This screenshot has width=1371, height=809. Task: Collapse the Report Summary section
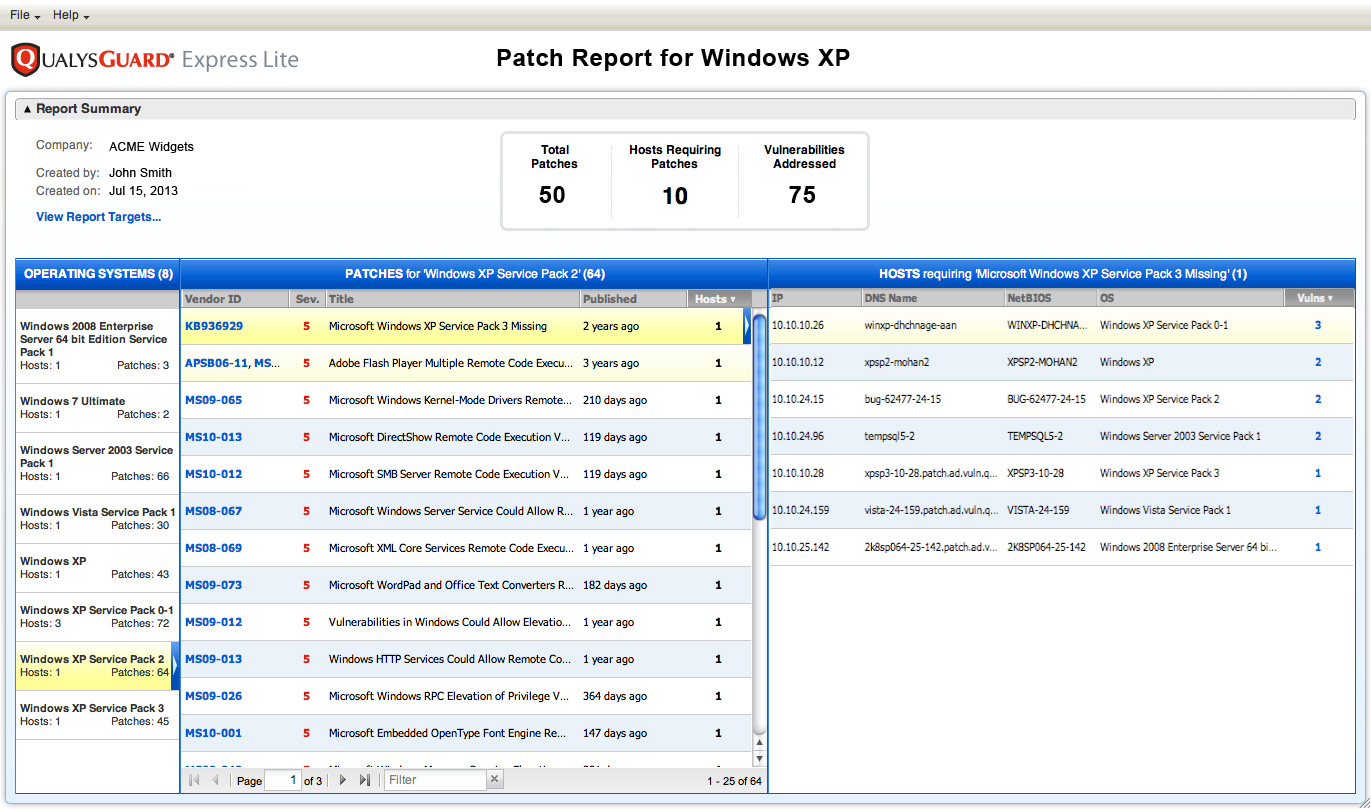click(28, 109)
